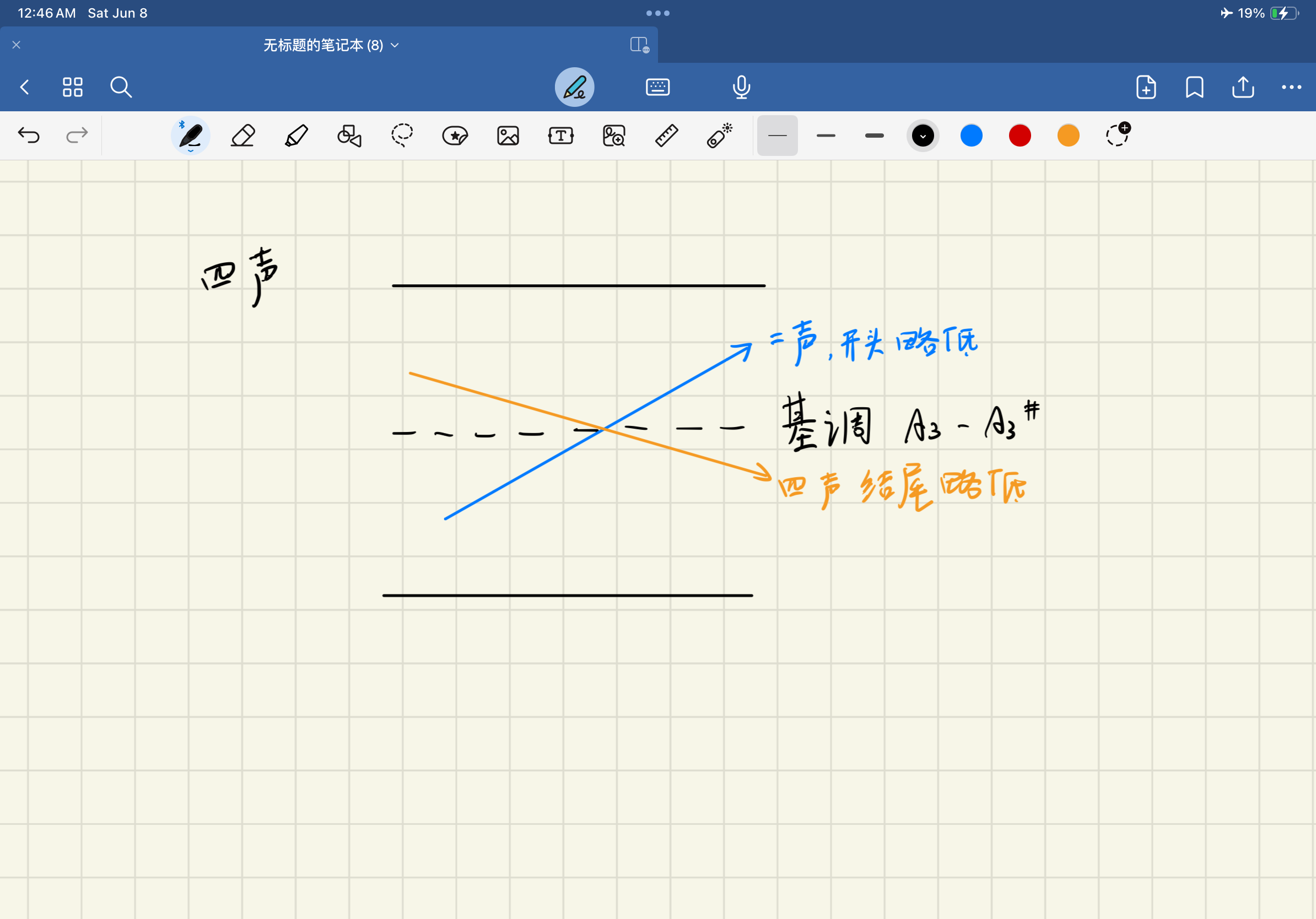Toggle bookmark for this page
The width and height of the screenshot is (1316, 919).
(x=1194, y=87)
